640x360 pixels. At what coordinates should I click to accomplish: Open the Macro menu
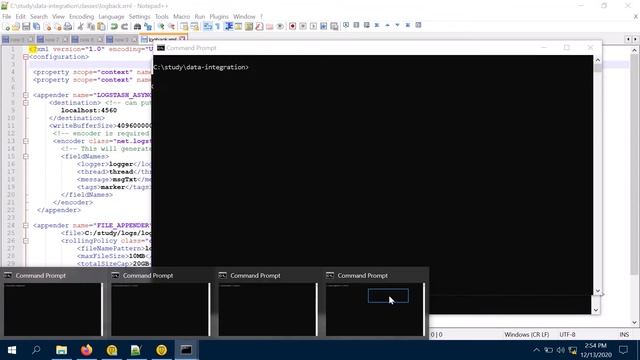181,16
